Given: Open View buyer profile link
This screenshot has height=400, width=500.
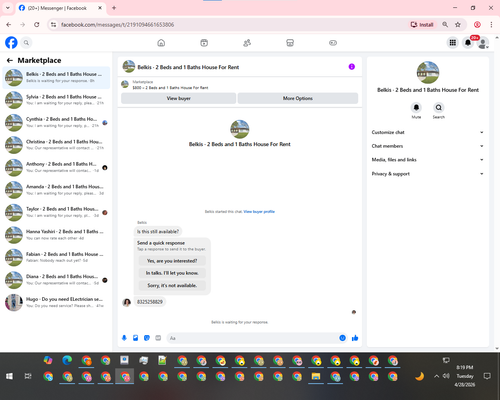Looking at the screenshot, I should 259,212.
